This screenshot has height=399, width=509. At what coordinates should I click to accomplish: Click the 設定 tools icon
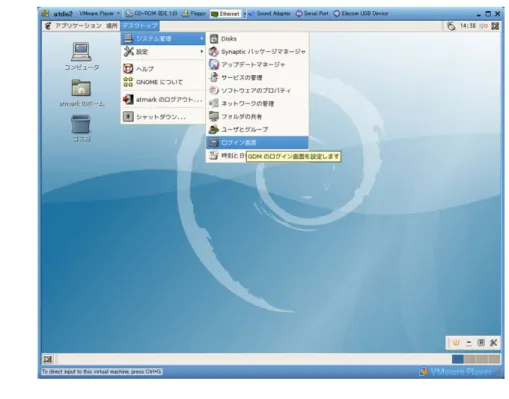pyautogui.click(x=128, y=52)
